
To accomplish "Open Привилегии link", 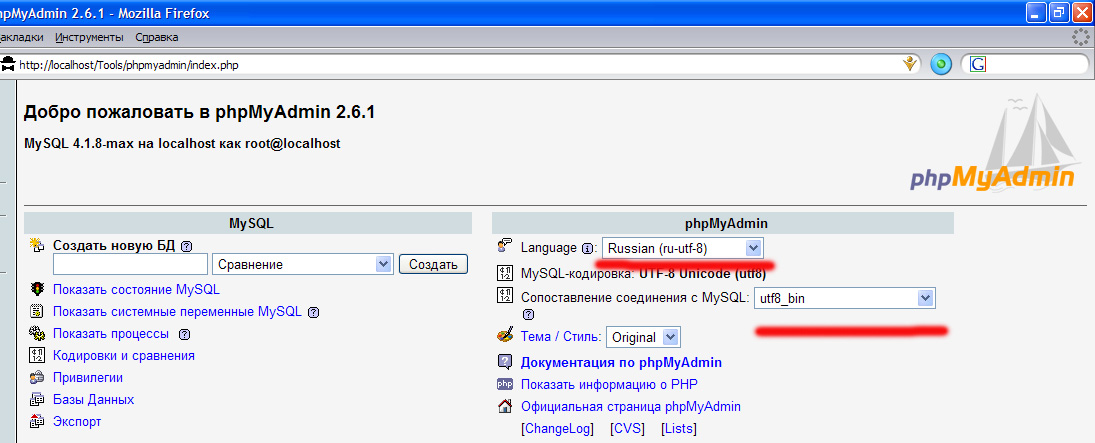I will point(88,378).
